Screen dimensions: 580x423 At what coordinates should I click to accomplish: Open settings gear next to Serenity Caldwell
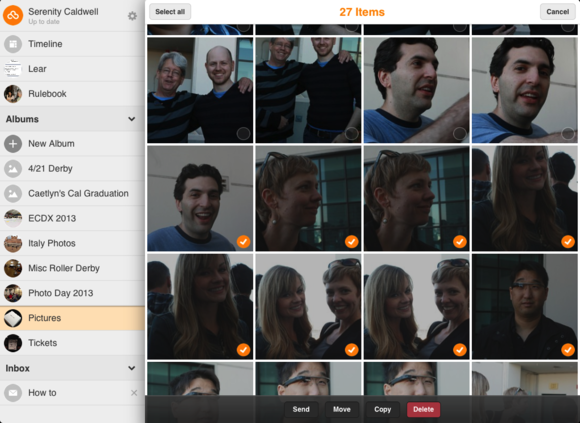click(132, 16)
